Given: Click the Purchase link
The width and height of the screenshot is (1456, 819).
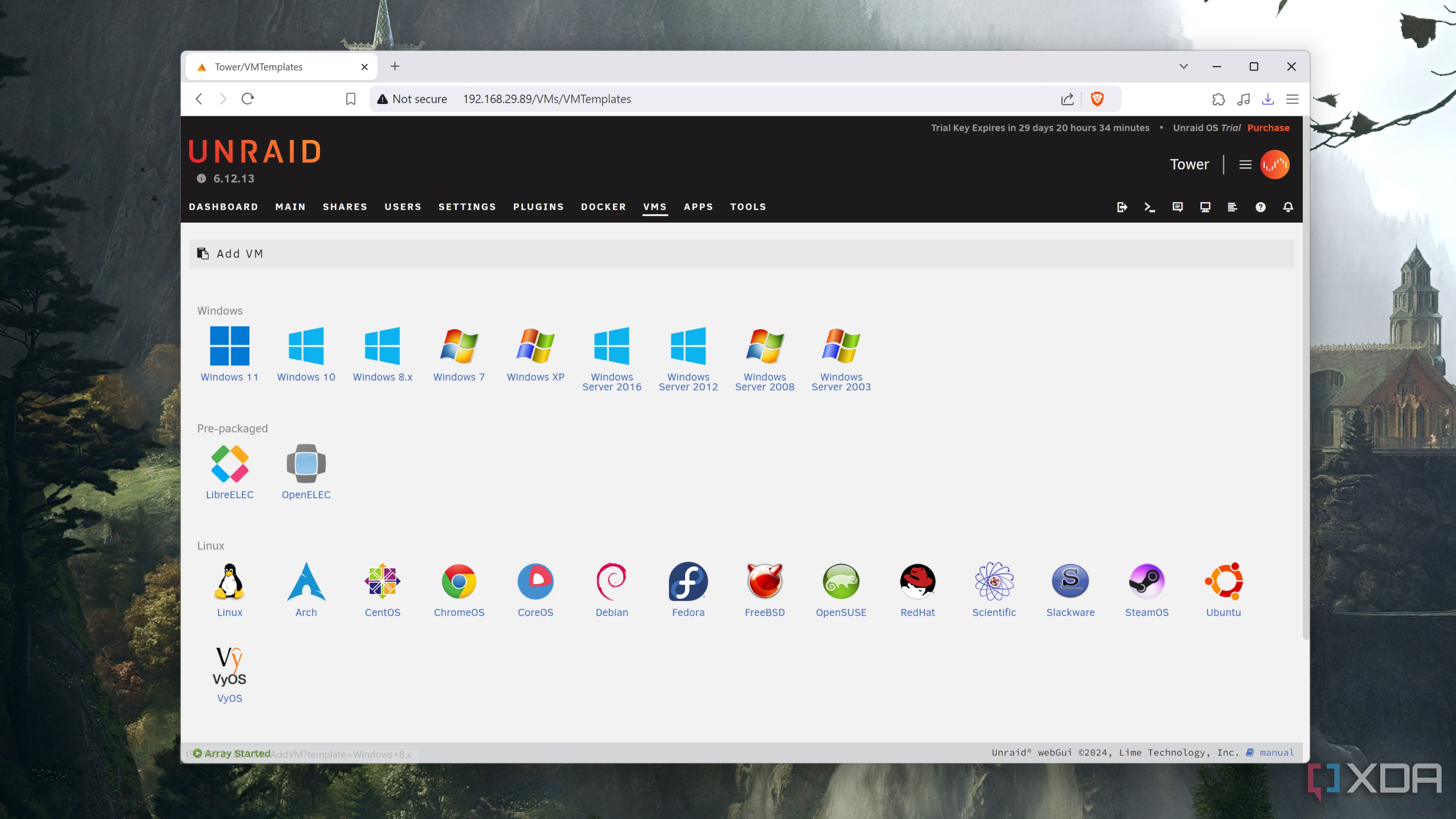Looking at the screenshot, I should point(1268,128).
